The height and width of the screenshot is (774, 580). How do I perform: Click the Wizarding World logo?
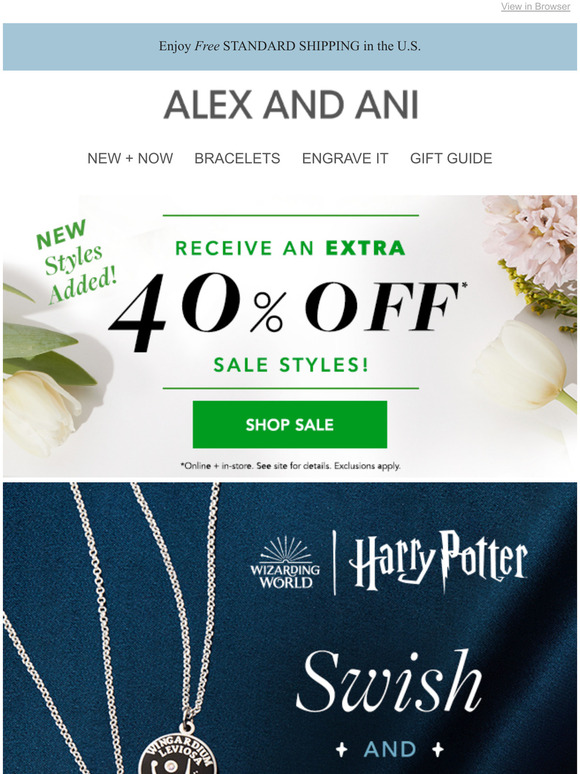coord(285,562)
